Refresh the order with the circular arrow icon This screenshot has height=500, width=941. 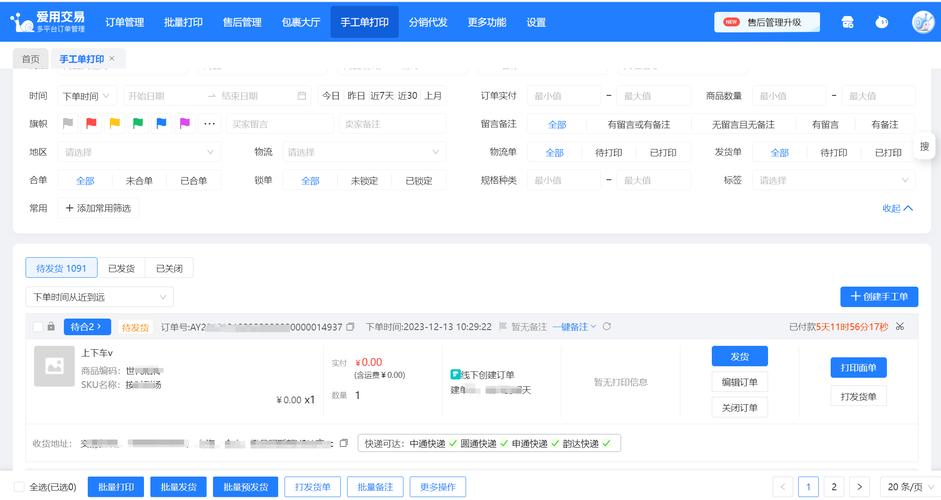click(x=607, y=327)
